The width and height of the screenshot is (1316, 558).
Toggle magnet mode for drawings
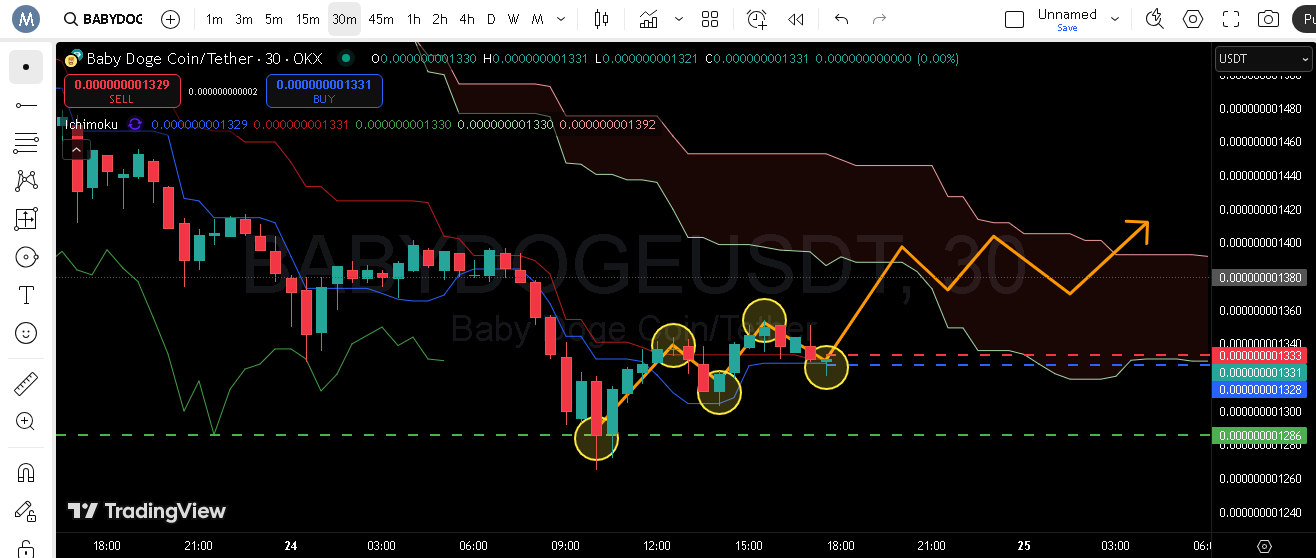[x=26, y=473]
